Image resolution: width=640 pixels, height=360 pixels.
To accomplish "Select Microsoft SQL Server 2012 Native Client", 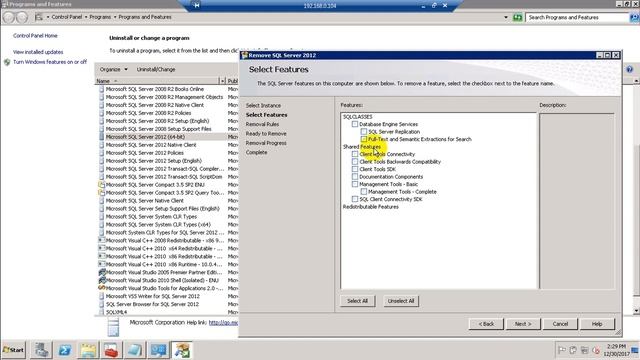I will (151, 145).
